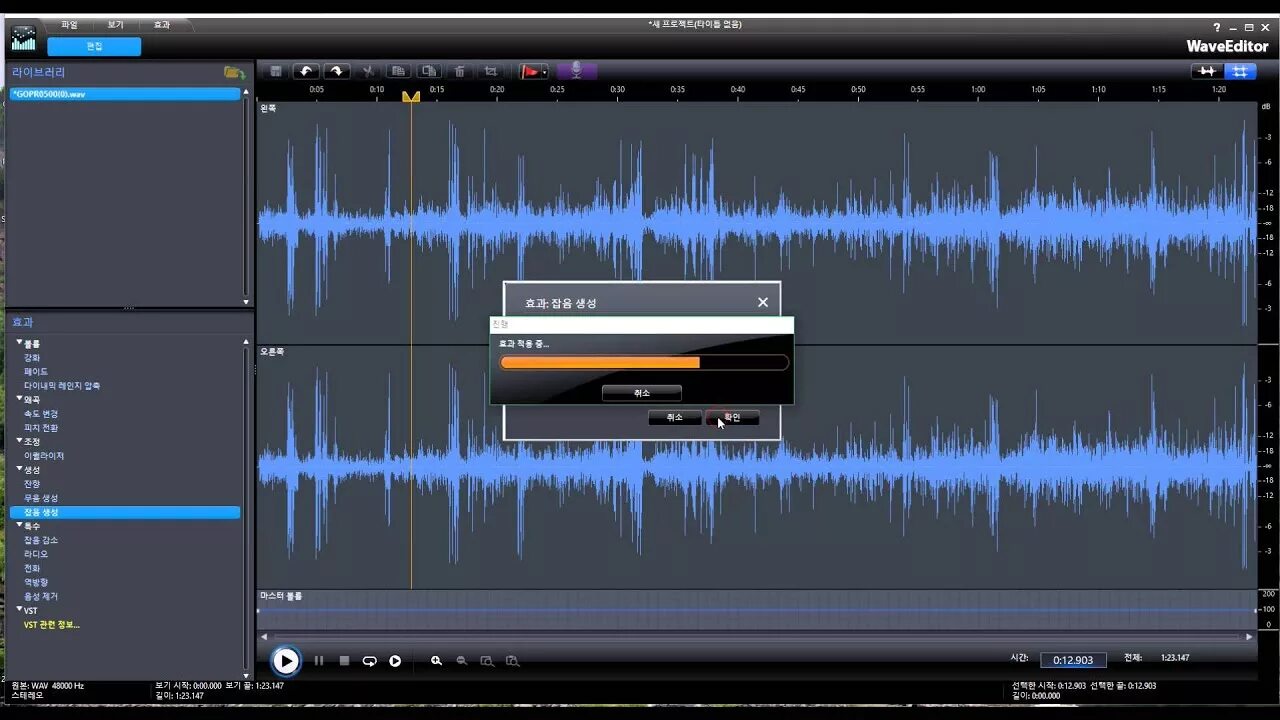The width and height of the screenshot is (1280, 720).
Task: Select the 잡음 감소 effect
Action: click(41, 540)
